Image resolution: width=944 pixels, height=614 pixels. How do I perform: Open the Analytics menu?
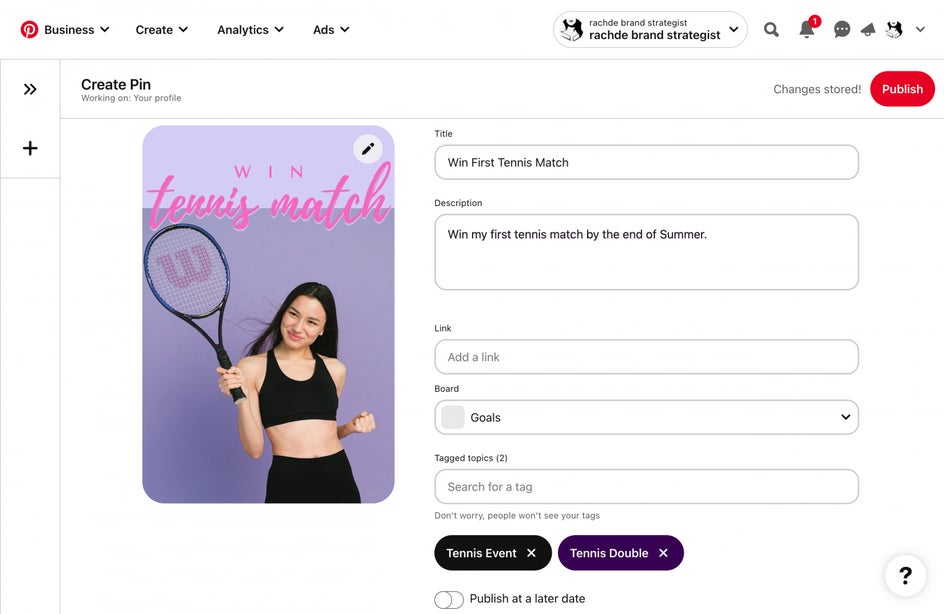coord(250,30)
